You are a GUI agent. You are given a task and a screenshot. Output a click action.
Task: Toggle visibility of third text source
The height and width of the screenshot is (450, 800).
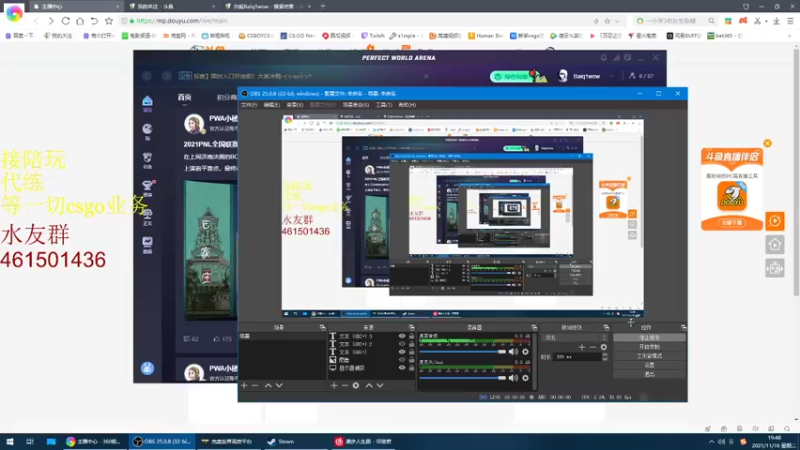(x=402, y=352)
